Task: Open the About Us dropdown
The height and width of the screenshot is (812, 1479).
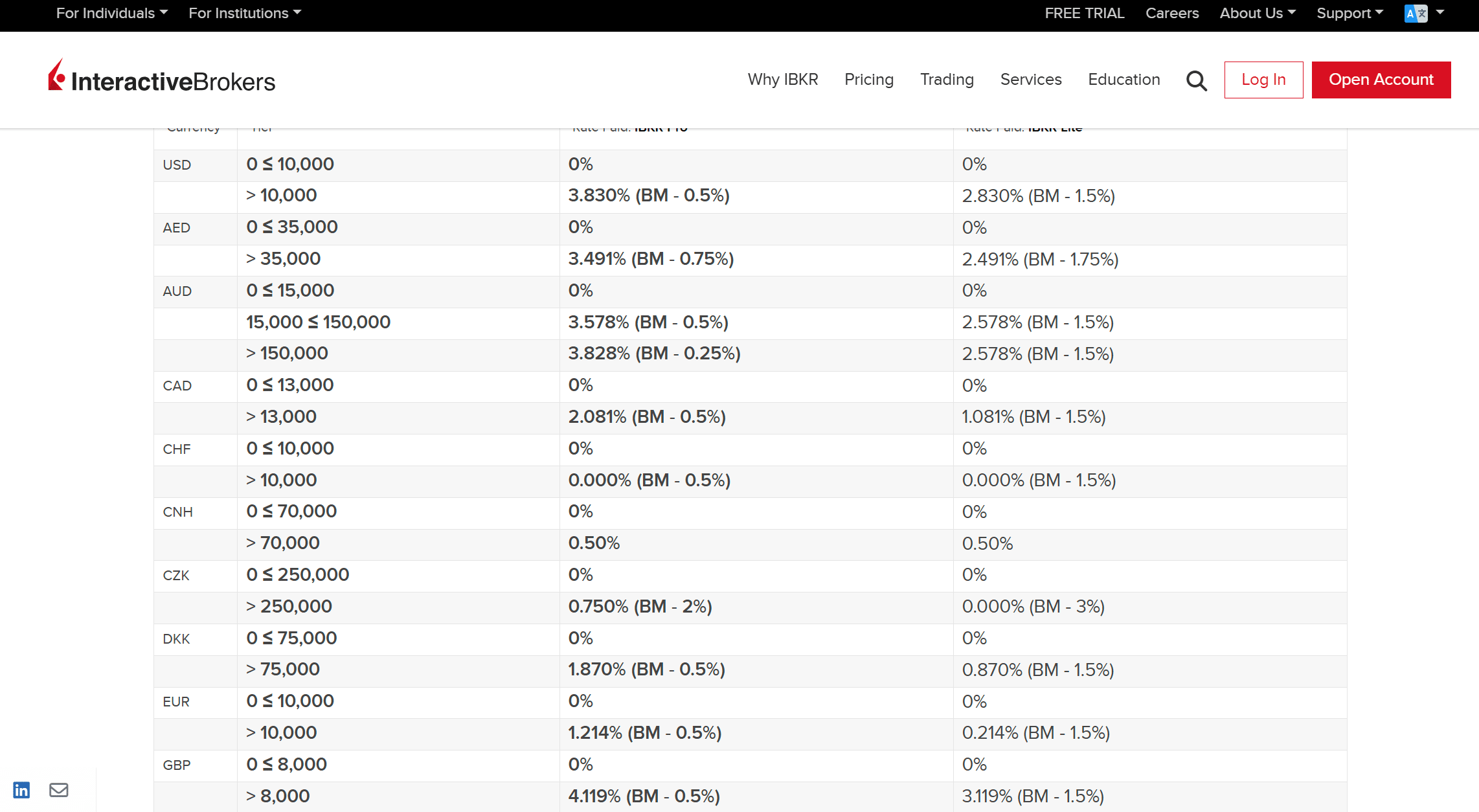Action: (x=1258, y=13)
